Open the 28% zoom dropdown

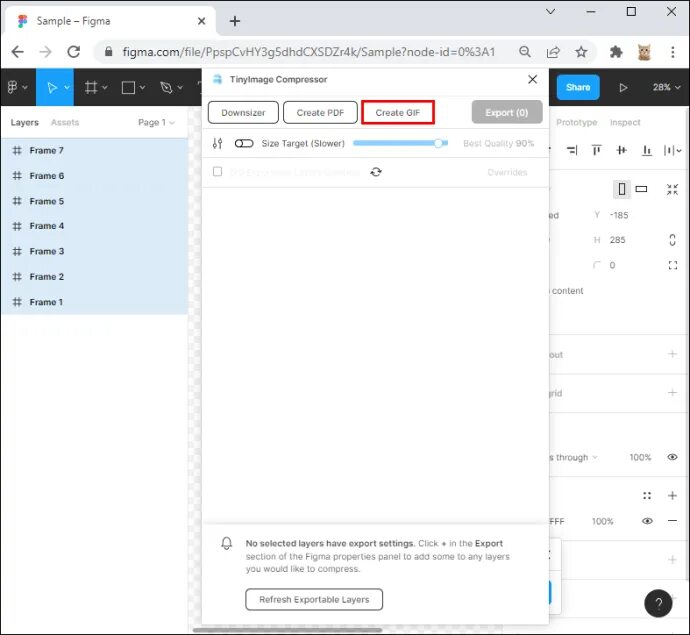(666, 87)
